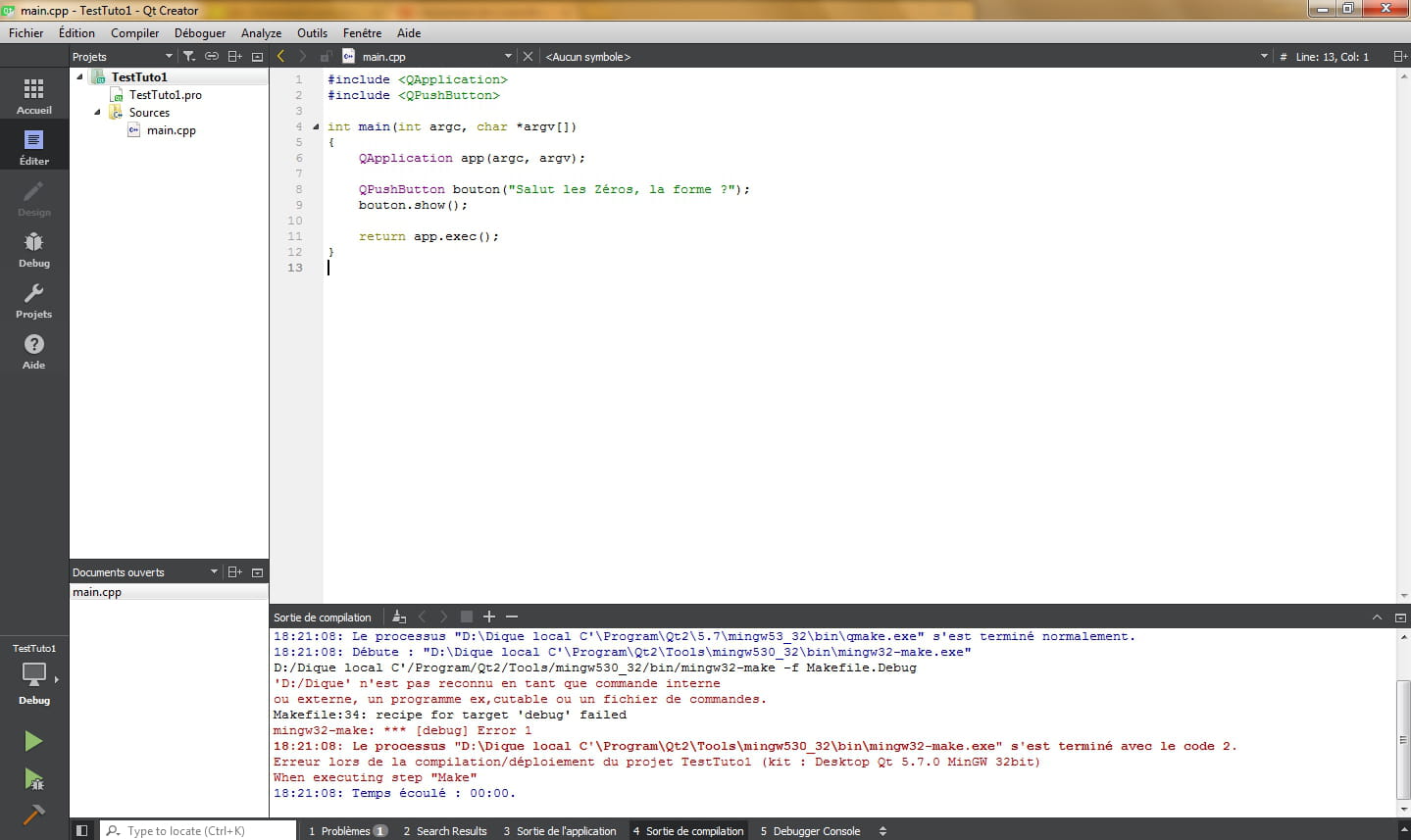
Task: Select TestTuto1.pro in project tree
Action: coord(166,95)
